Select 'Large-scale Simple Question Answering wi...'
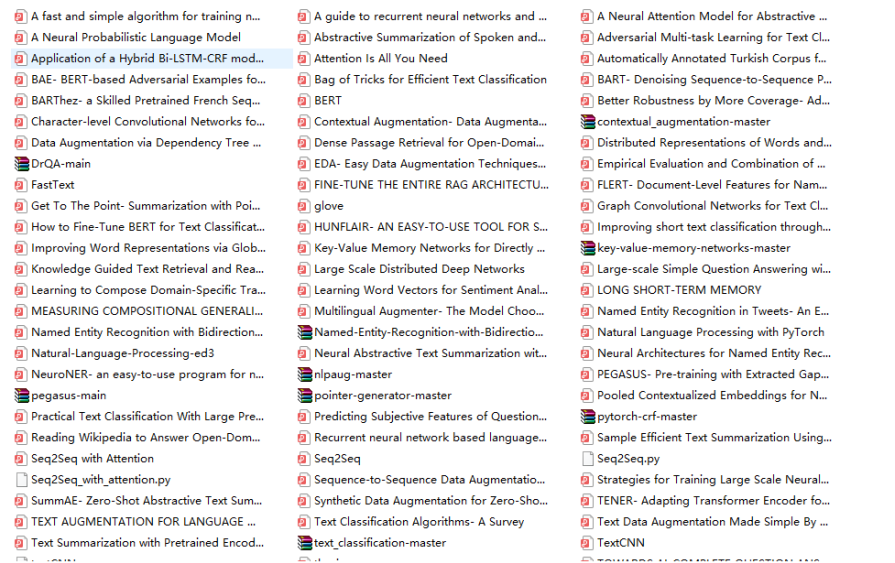Viewport: 895px width, 563px height. pyautogui.click(x=713, y=269)
